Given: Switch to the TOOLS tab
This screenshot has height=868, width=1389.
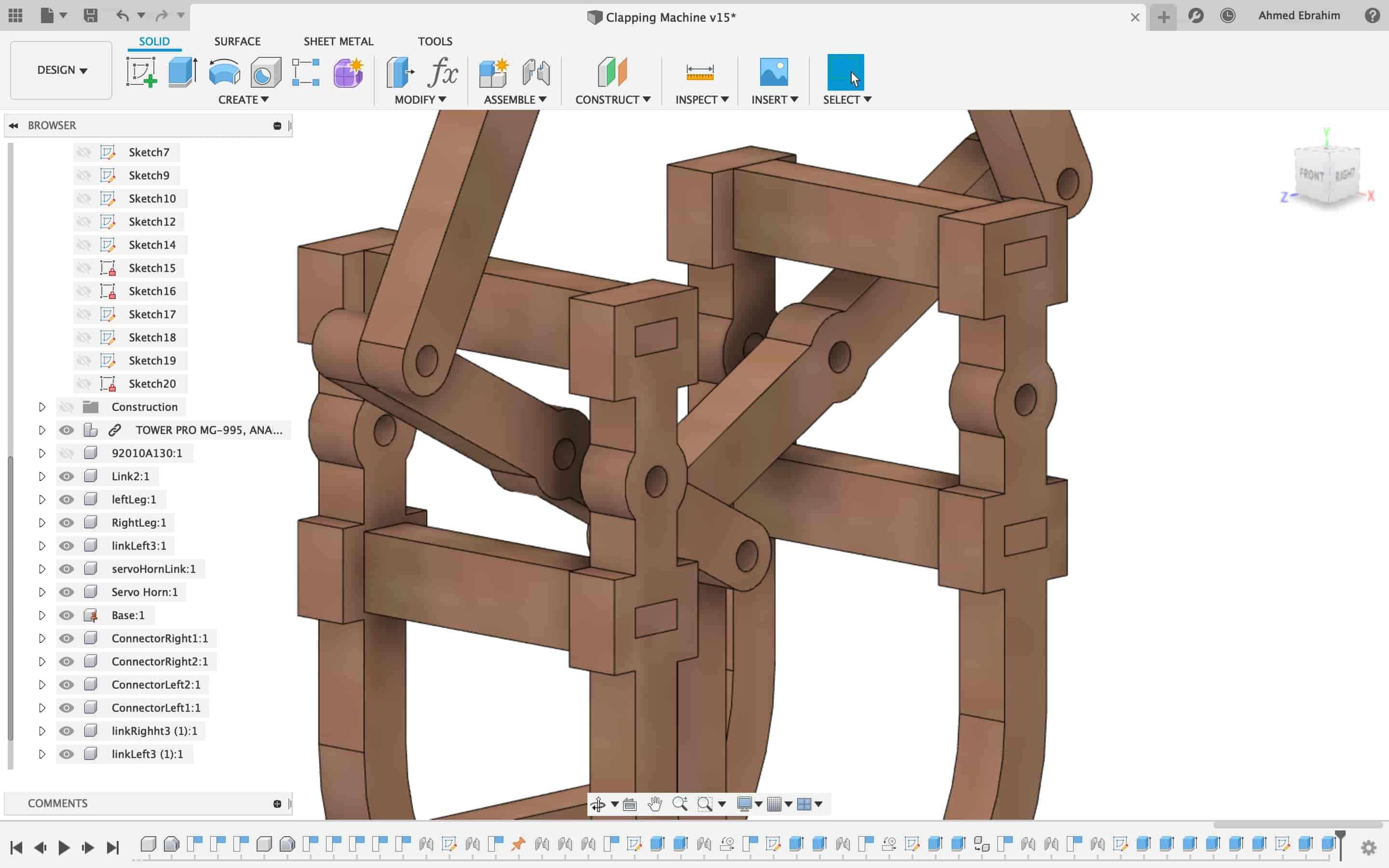Looking at the screenshot, I should coord(435,41).
